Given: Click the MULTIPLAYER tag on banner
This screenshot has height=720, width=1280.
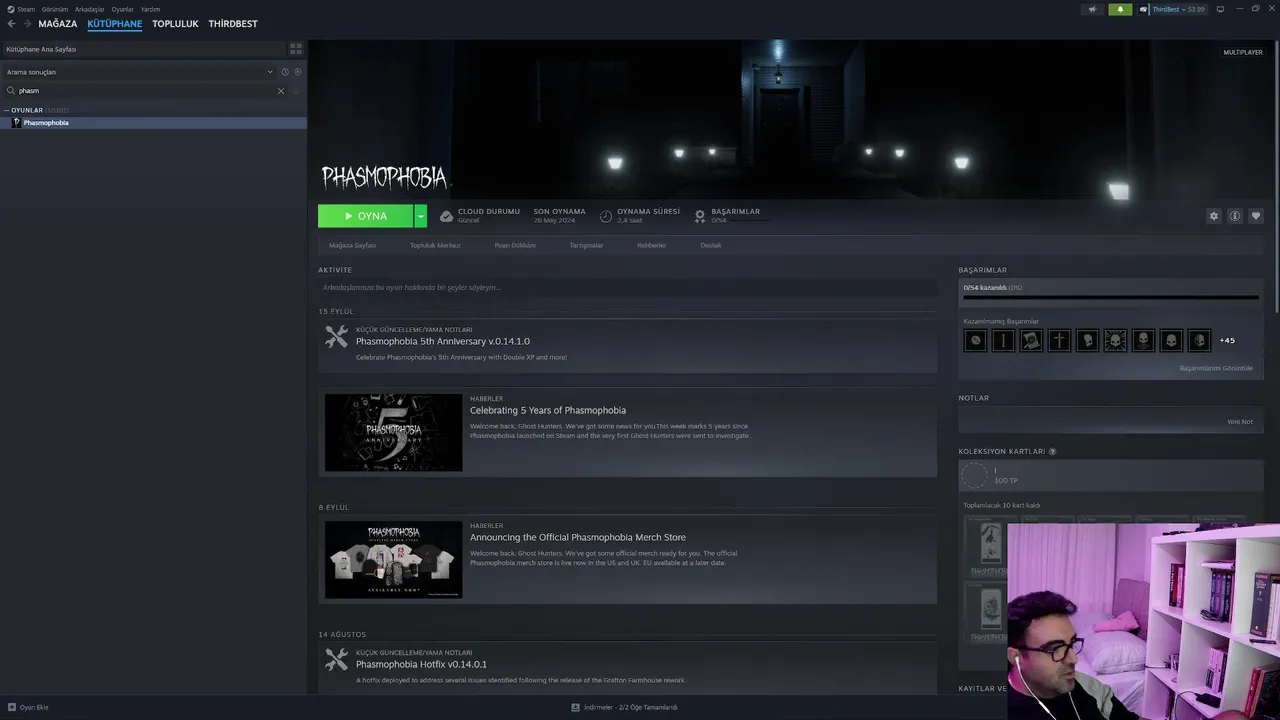Looking at the screenshot, I should pos(1243,52).
